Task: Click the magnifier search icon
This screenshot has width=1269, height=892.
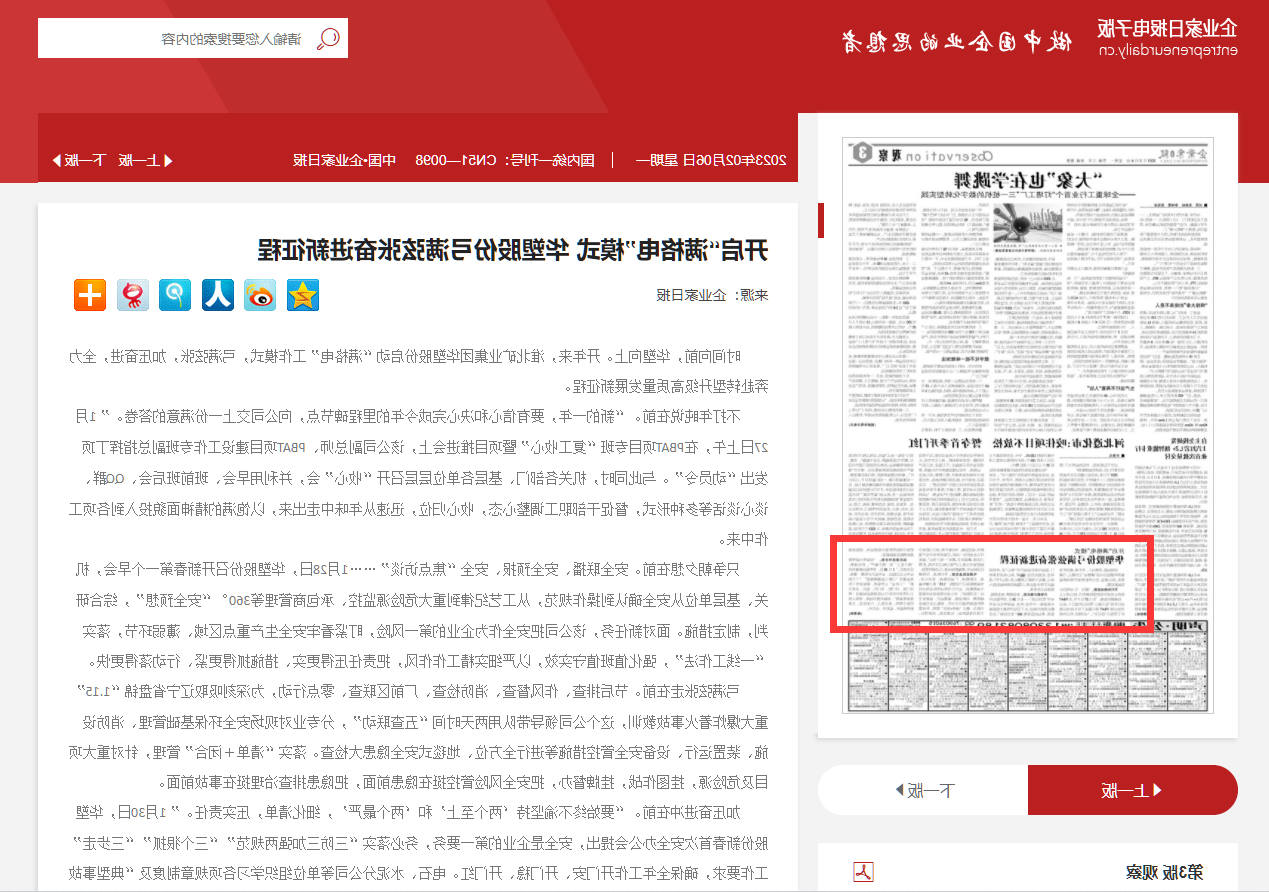Action: pos(328,39)
